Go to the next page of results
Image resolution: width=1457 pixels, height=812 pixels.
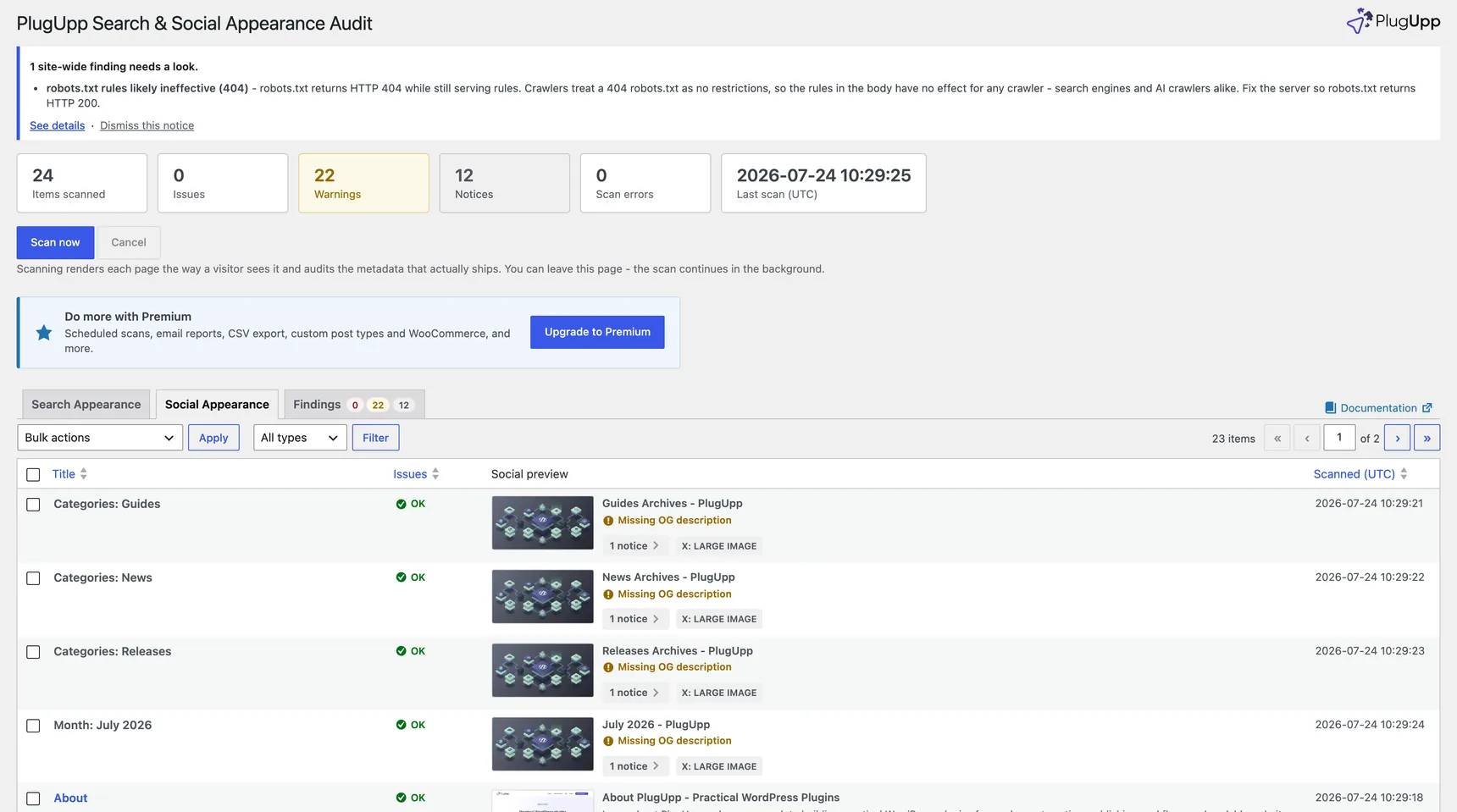click(1398, 438)
